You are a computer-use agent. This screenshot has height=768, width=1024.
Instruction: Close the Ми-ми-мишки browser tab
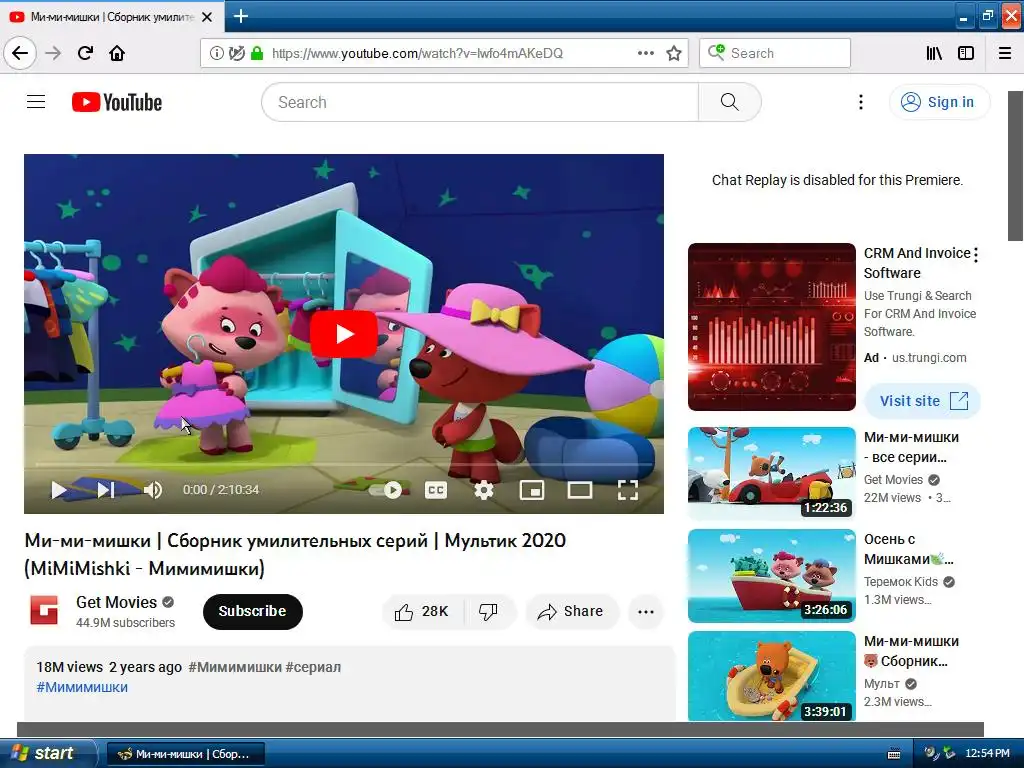207,17
